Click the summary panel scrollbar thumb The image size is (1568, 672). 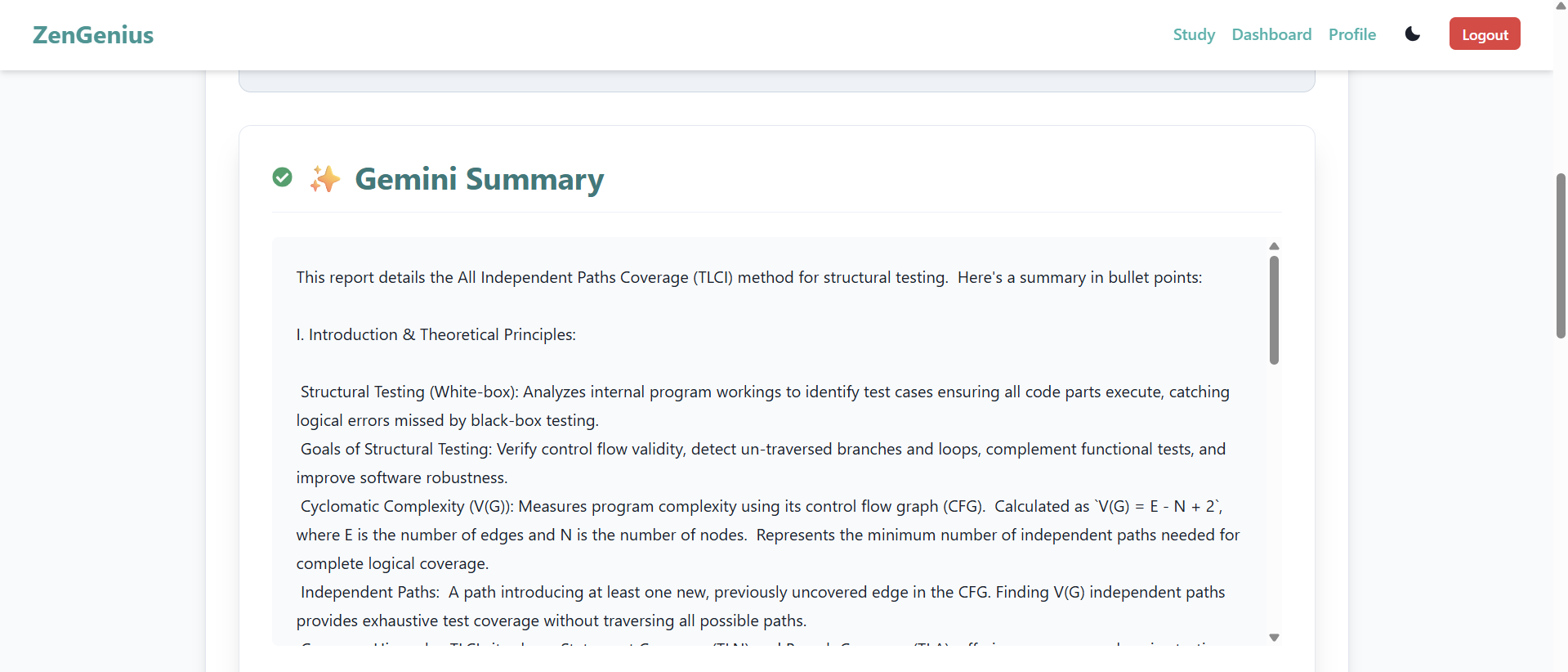(x=1274, y=310)
